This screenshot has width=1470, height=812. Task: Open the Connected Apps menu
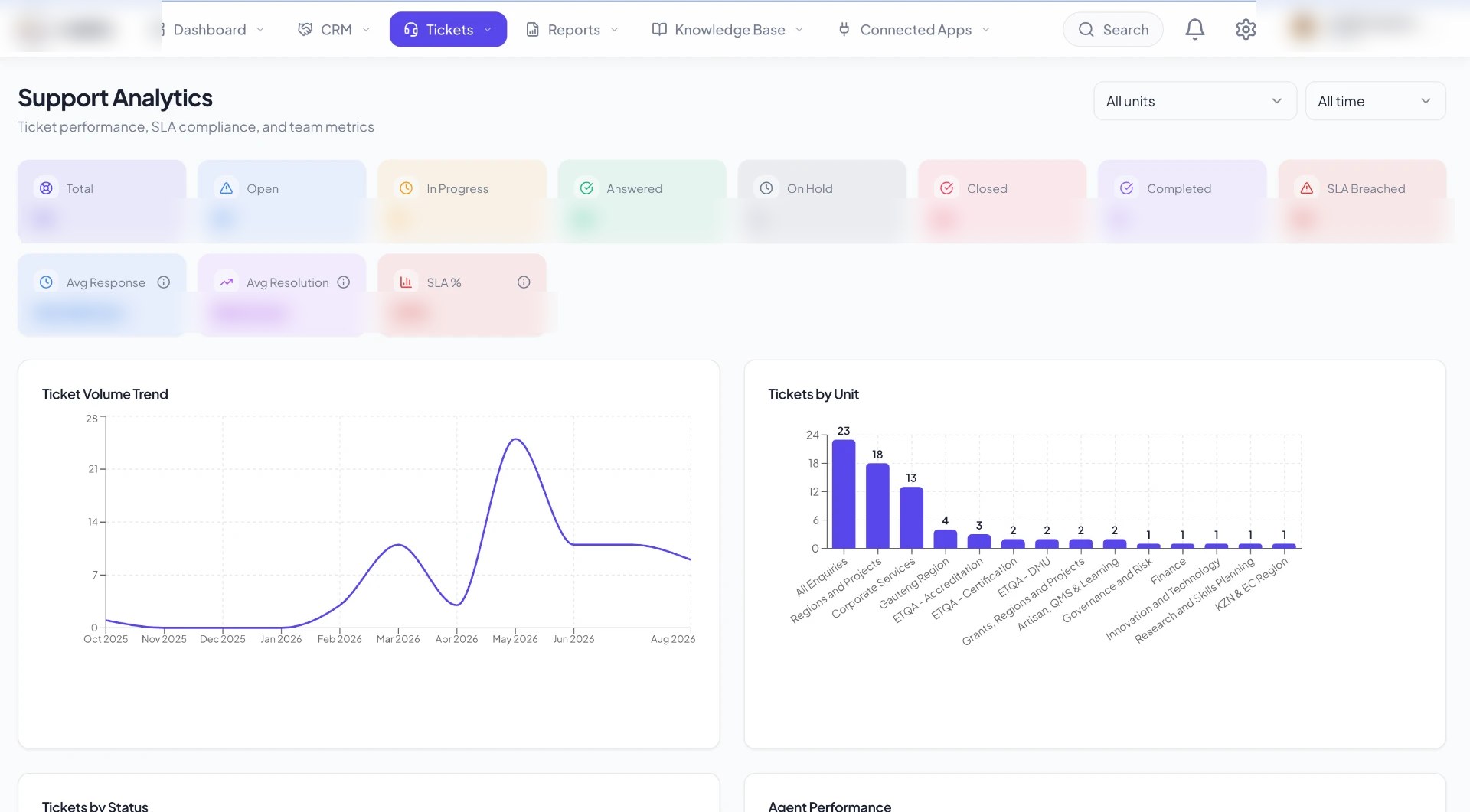[x=914, y=29]
